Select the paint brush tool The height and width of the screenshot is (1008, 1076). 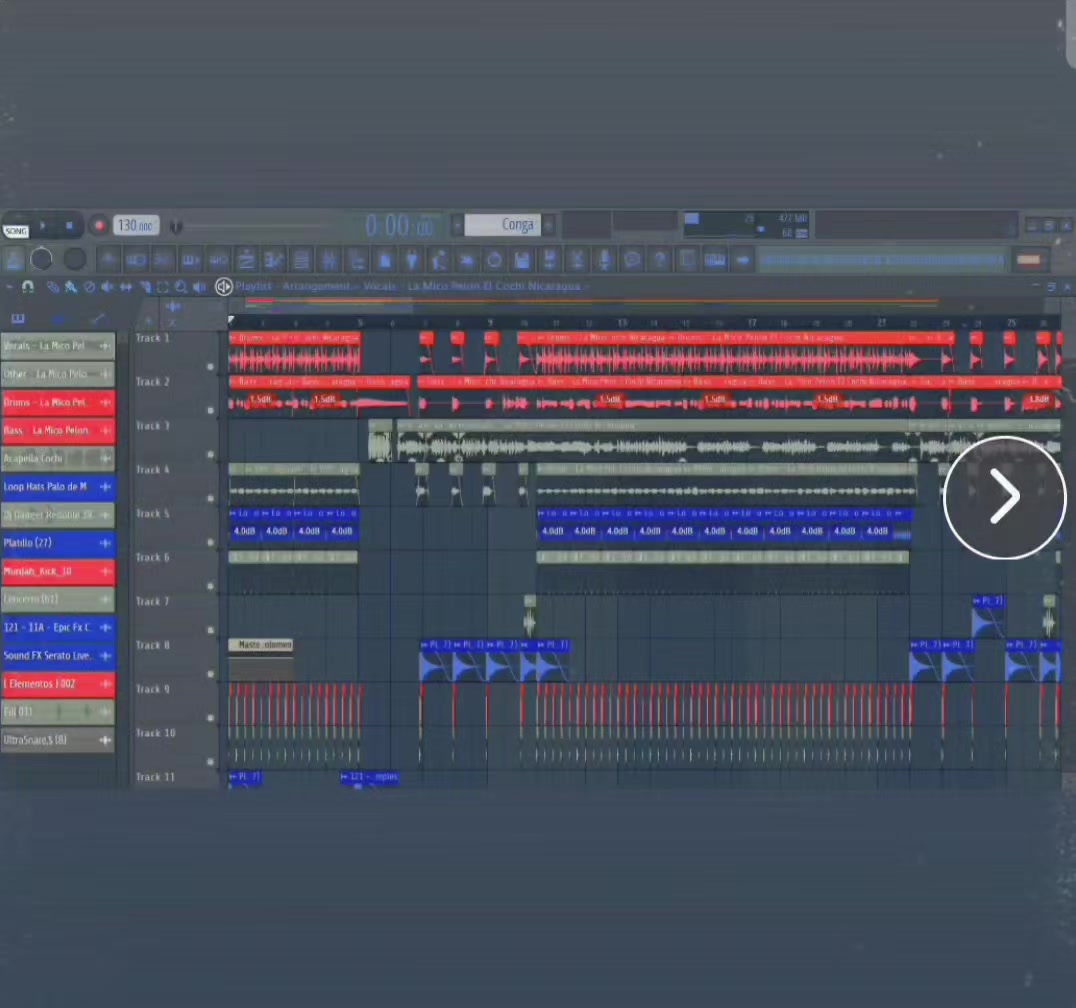click(x=71, y=287)
